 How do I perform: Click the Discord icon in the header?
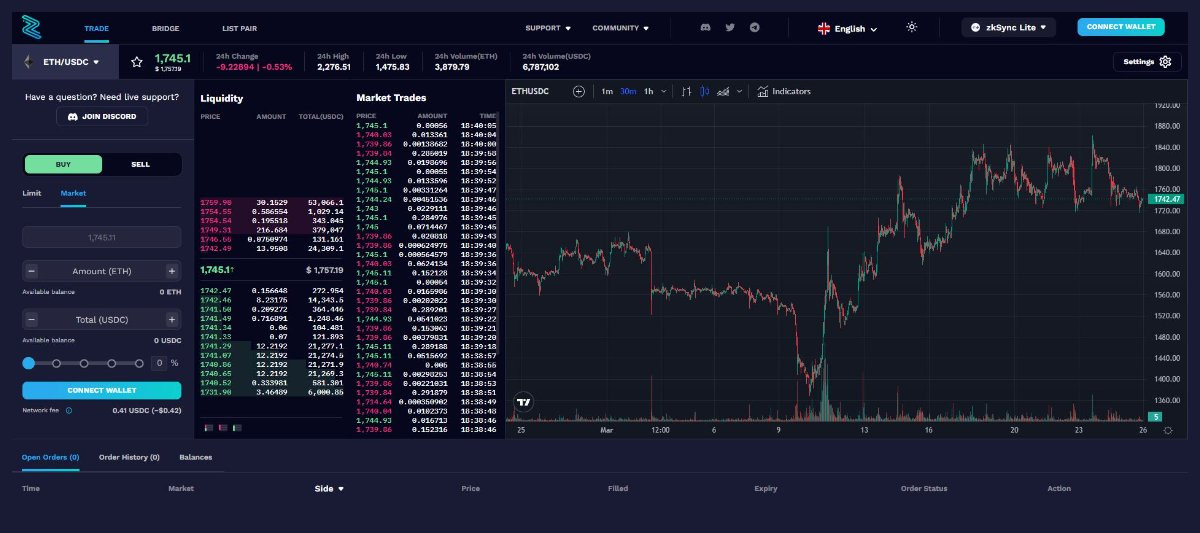click(x=705, y=28)
